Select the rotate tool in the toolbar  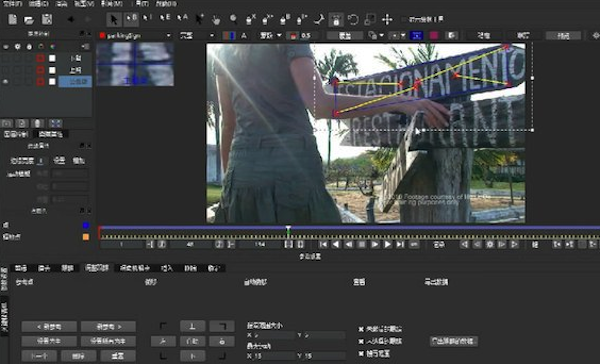tap(353, 19)
